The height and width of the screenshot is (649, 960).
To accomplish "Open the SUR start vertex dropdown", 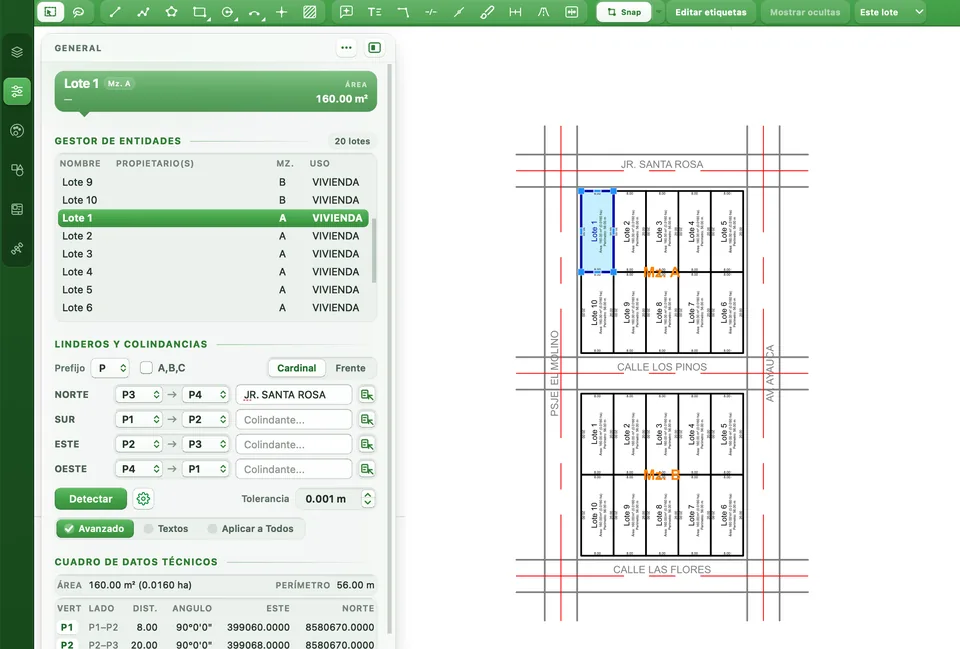I will (x=139, y=419).
